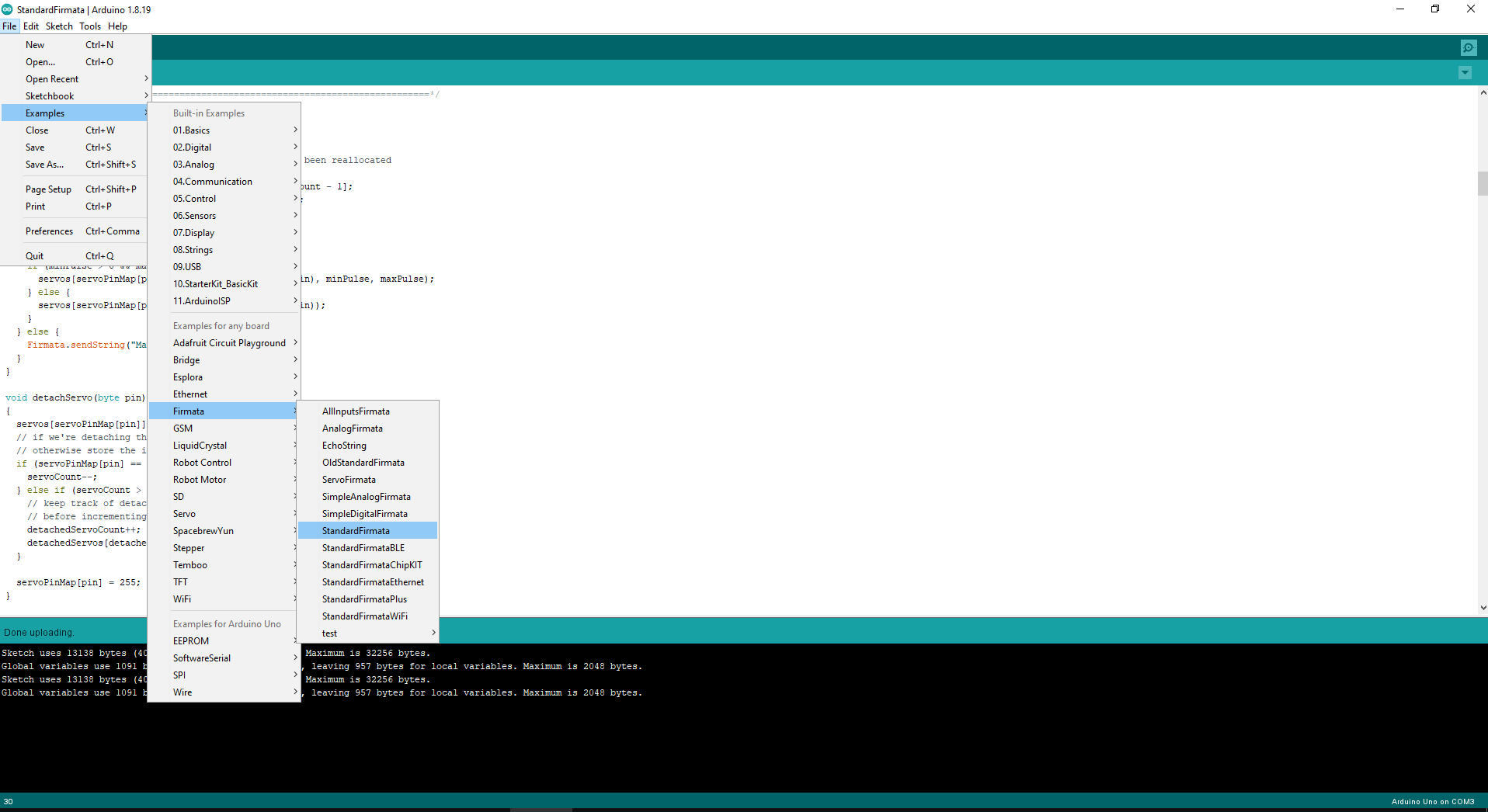Open the Sketch menu
This screenshot has width=1488, height=812.
pos(59,26)
